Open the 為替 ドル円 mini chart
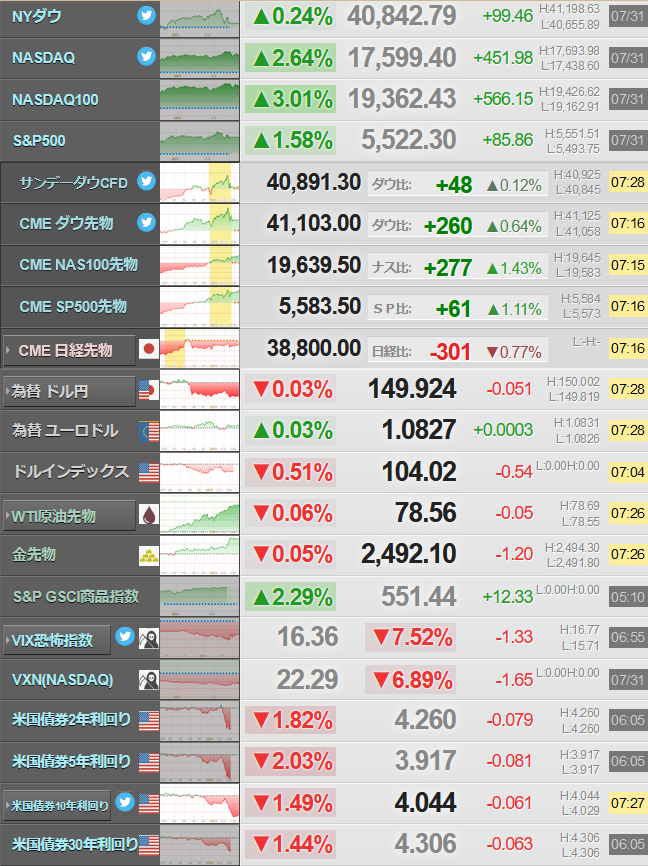This screenshot has width=648, height=866. pos(199,389)
